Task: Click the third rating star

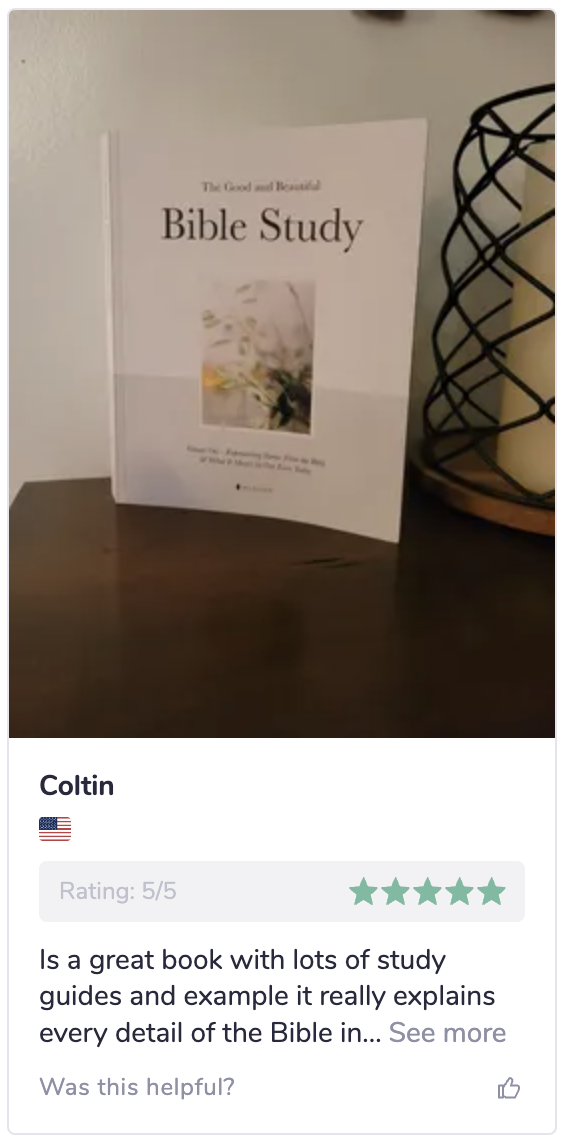Action: 428,892
